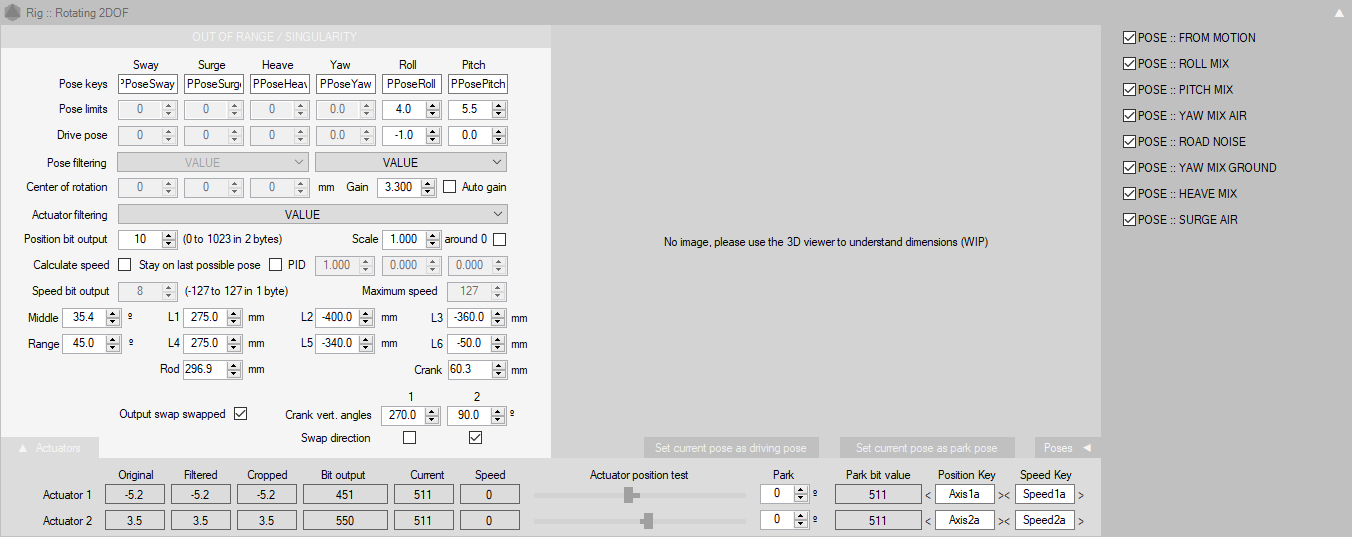Adjust Range angle stepper
Viewport: 1352px width, 537px height.
pyautogui.click(x=113, y=343)
